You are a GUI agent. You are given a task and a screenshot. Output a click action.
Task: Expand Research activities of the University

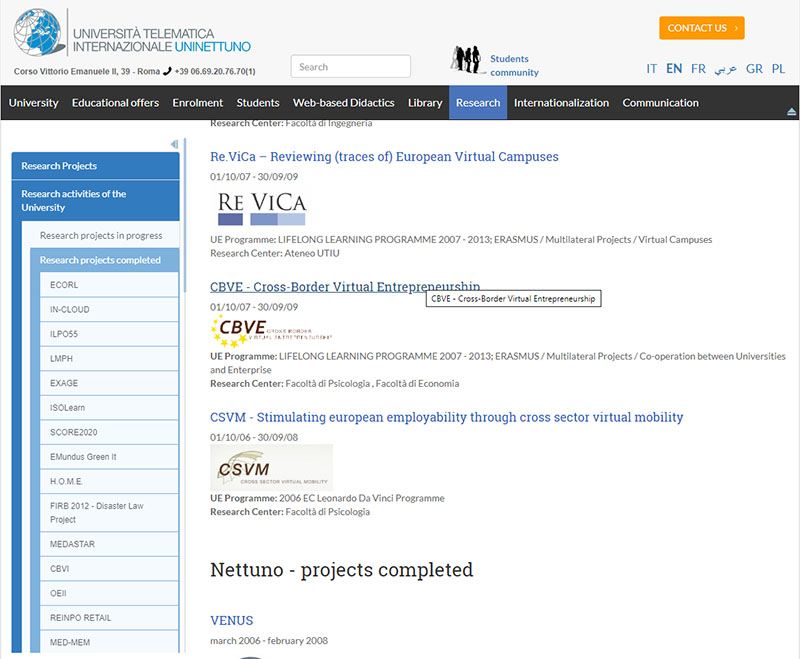[x=95, y=201]
